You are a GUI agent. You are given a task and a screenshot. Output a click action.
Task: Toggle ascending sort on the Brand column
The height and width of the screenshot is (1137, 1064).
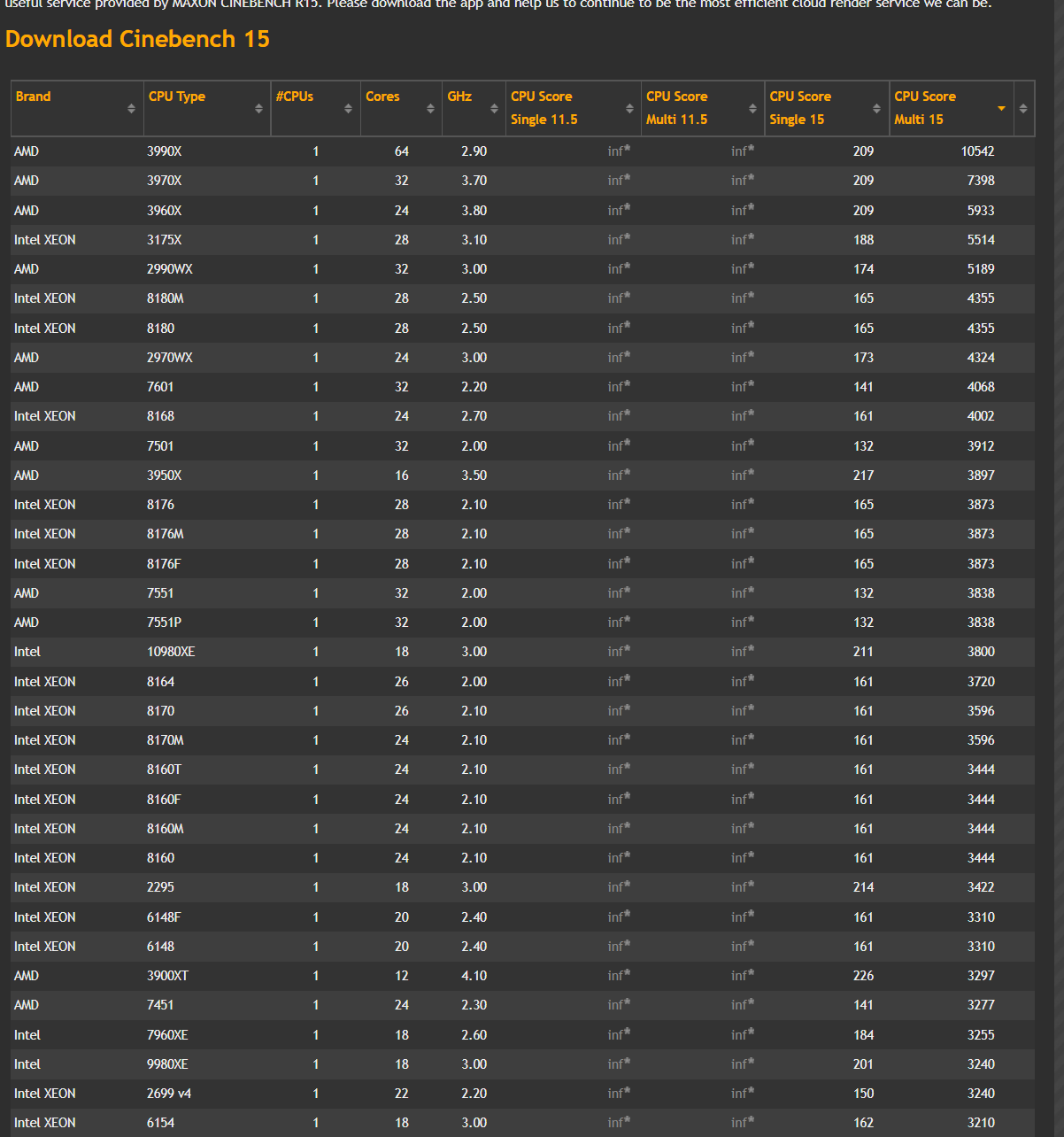[129, 108]
